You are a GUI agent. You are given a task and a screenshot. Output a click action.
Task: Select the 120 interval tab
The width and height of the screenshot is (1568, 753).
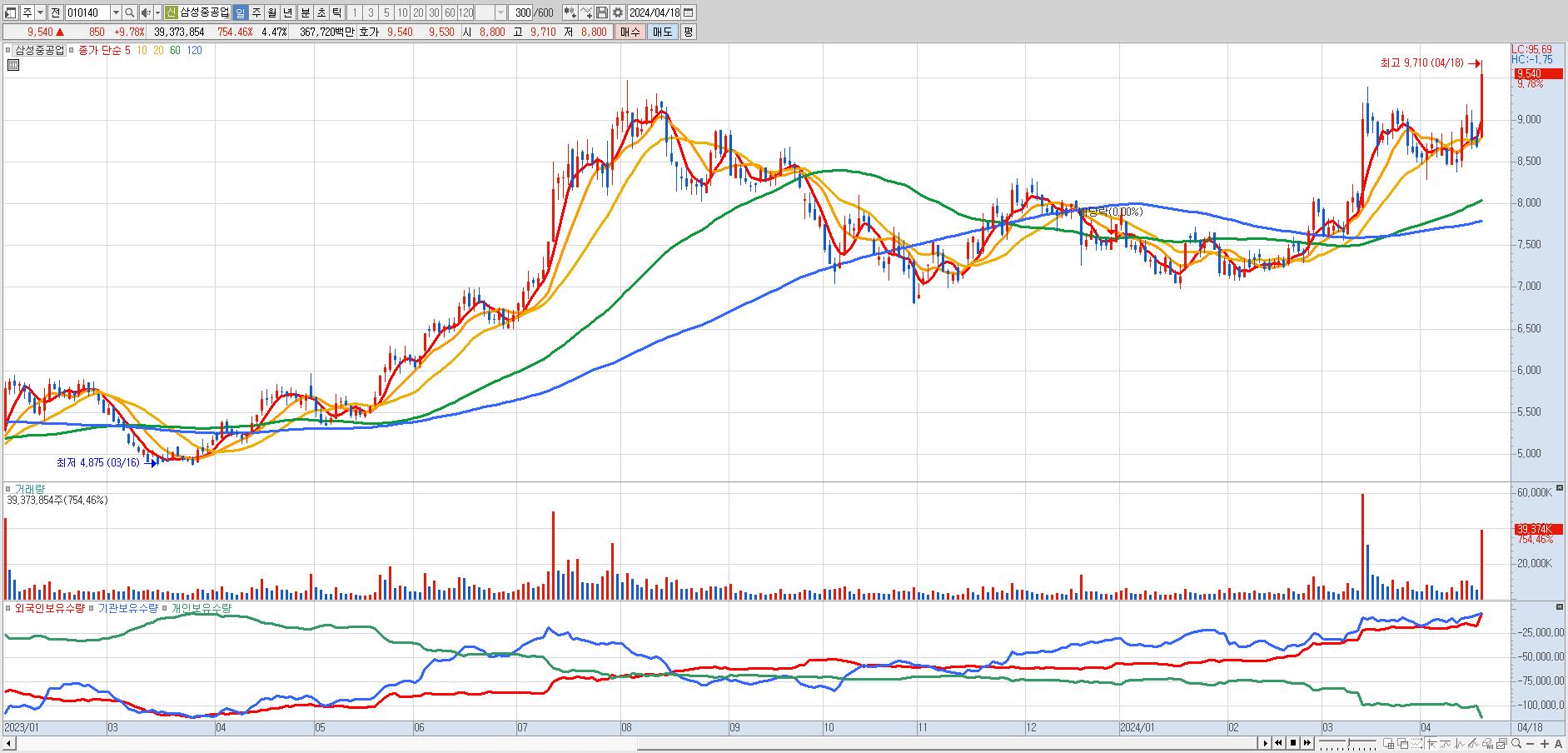(x=465, y=12)
